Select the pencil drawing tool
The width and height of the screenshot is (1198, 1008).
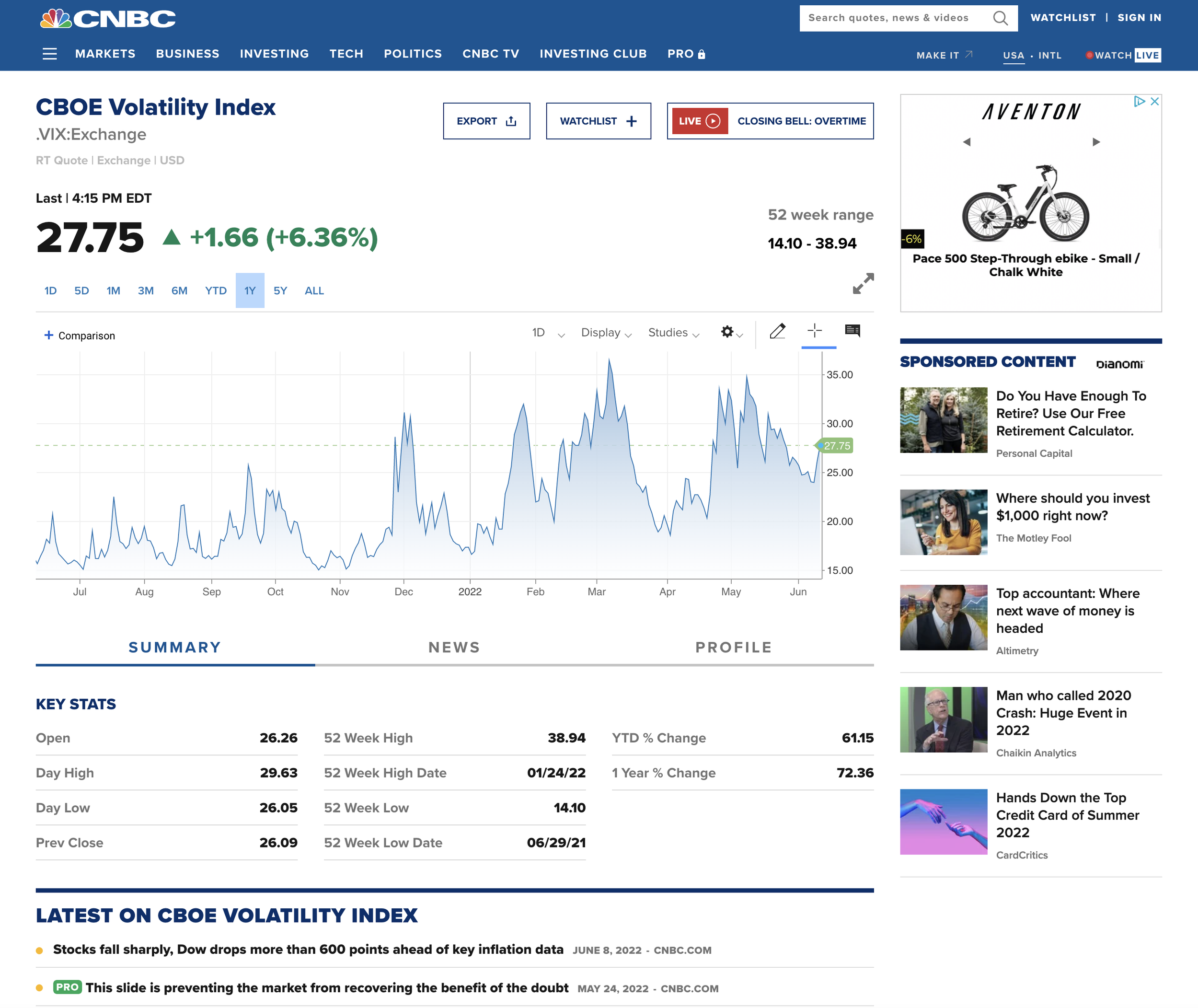pyautogui.click(x=778, y=331)
